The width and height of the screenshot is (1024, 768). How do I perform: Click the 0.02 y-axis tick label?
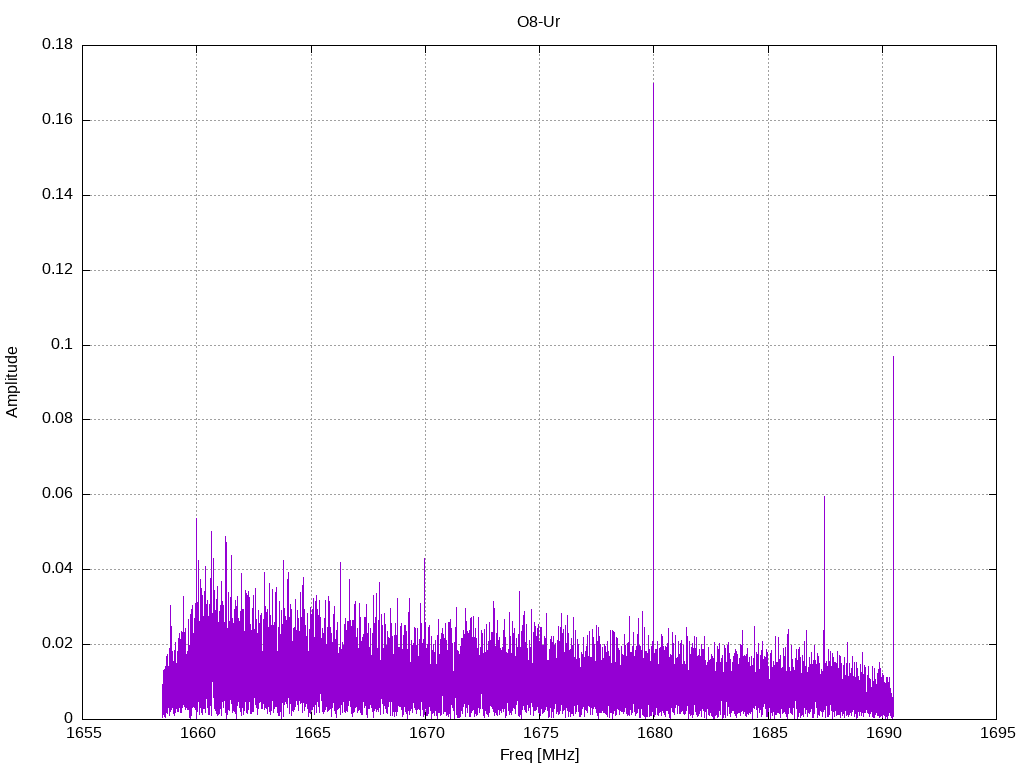tap(57, 644)
